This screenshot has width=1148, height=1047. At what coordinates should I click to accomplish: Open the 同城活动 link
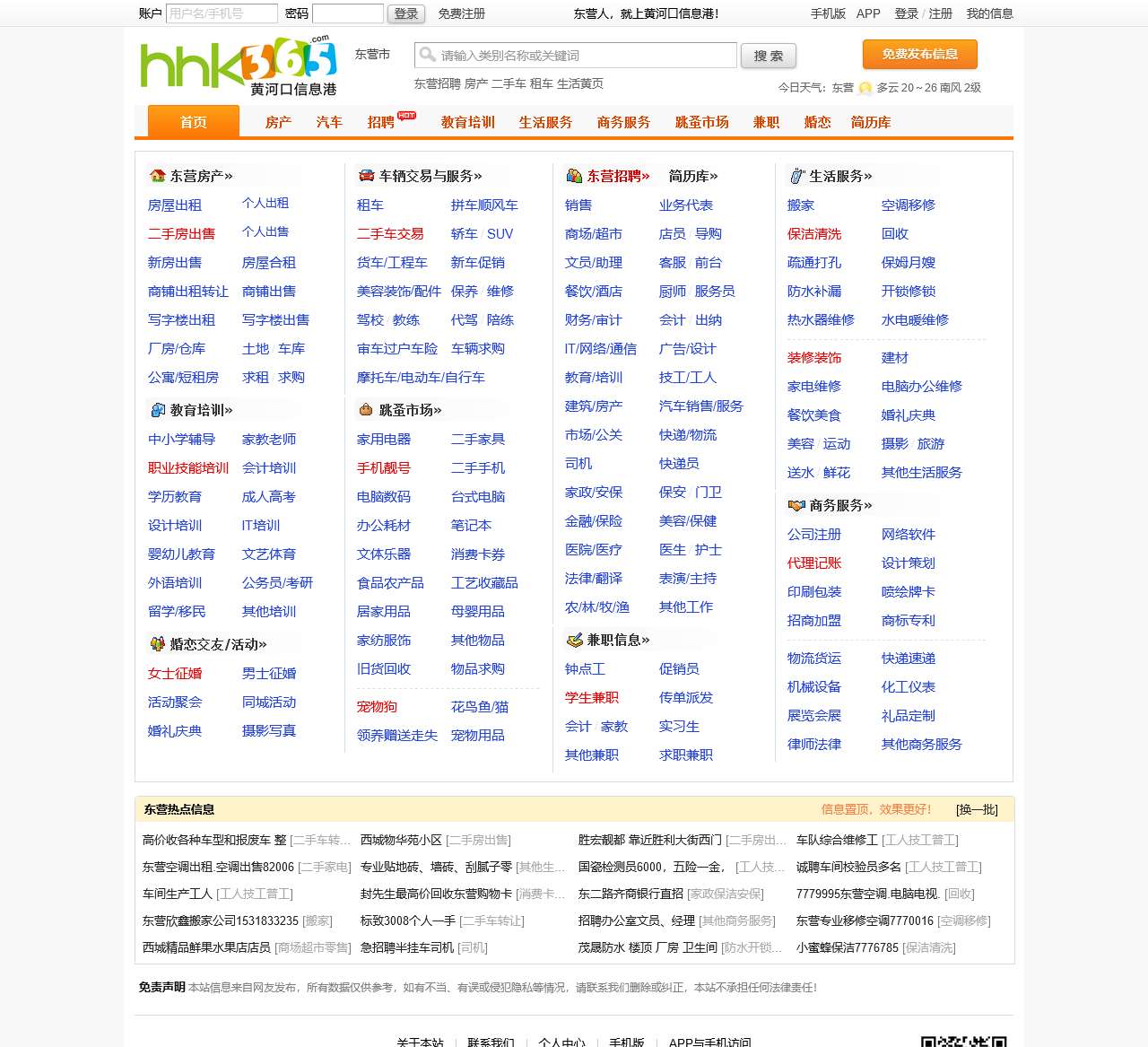(x=269, y=702)
